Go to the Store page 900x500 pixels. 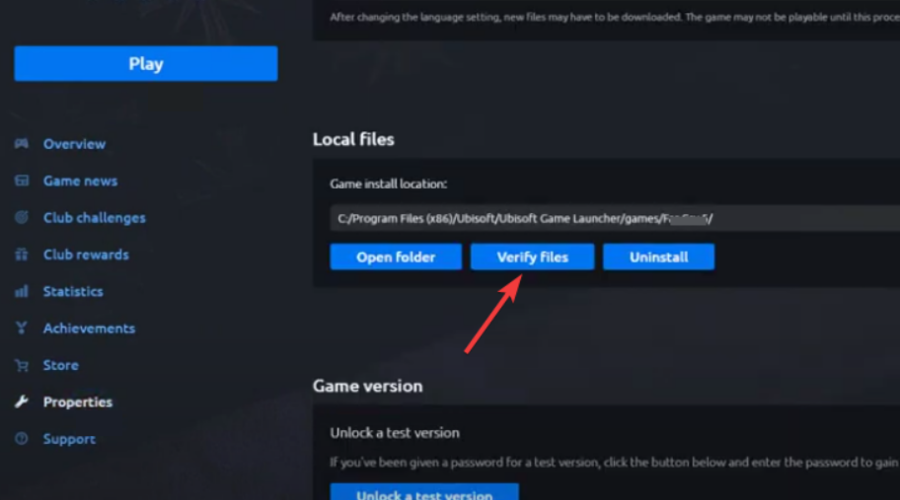60,365
